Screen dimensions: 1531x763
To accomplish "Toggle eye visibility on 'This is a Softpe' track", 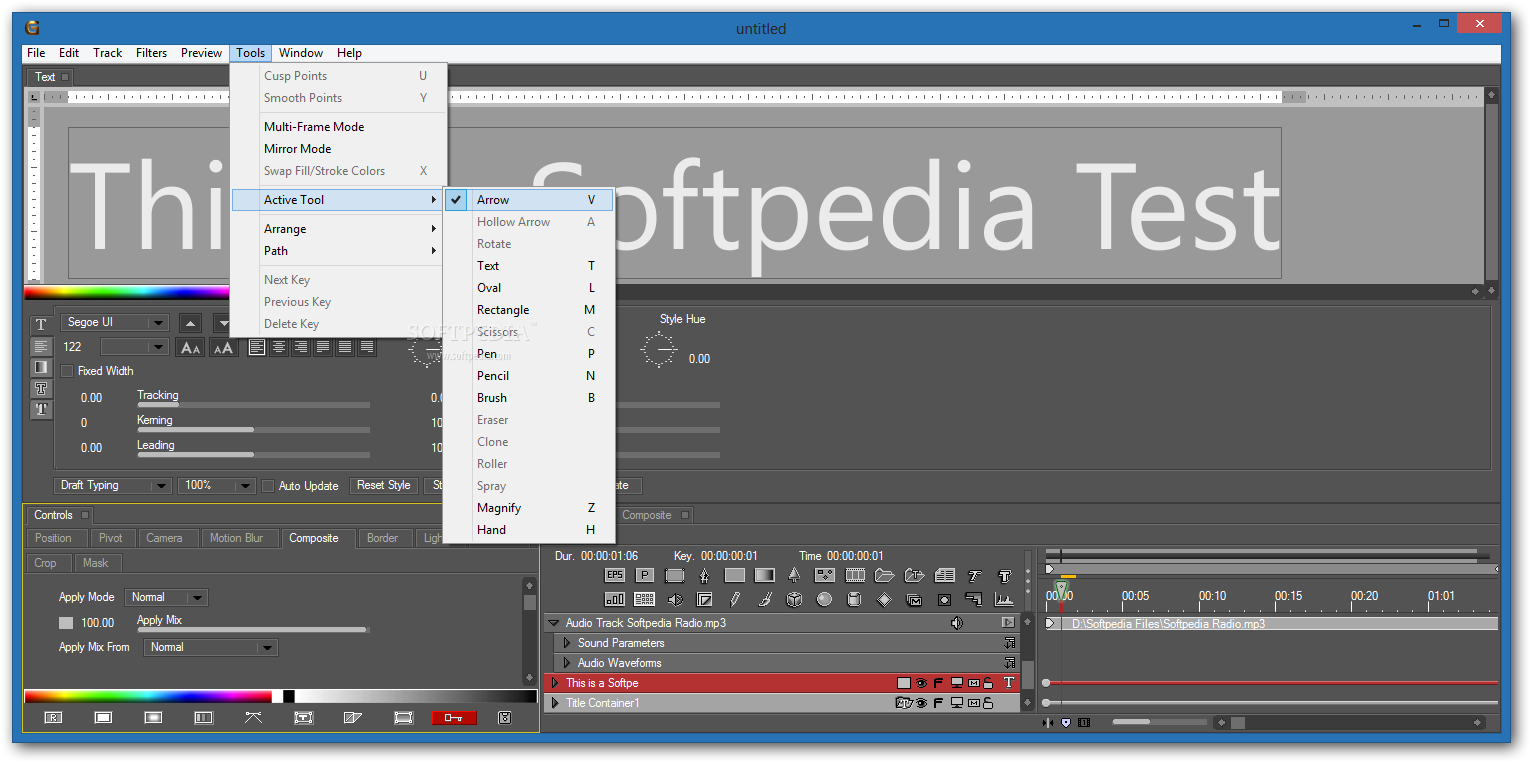I will click(x=921, y=683).
